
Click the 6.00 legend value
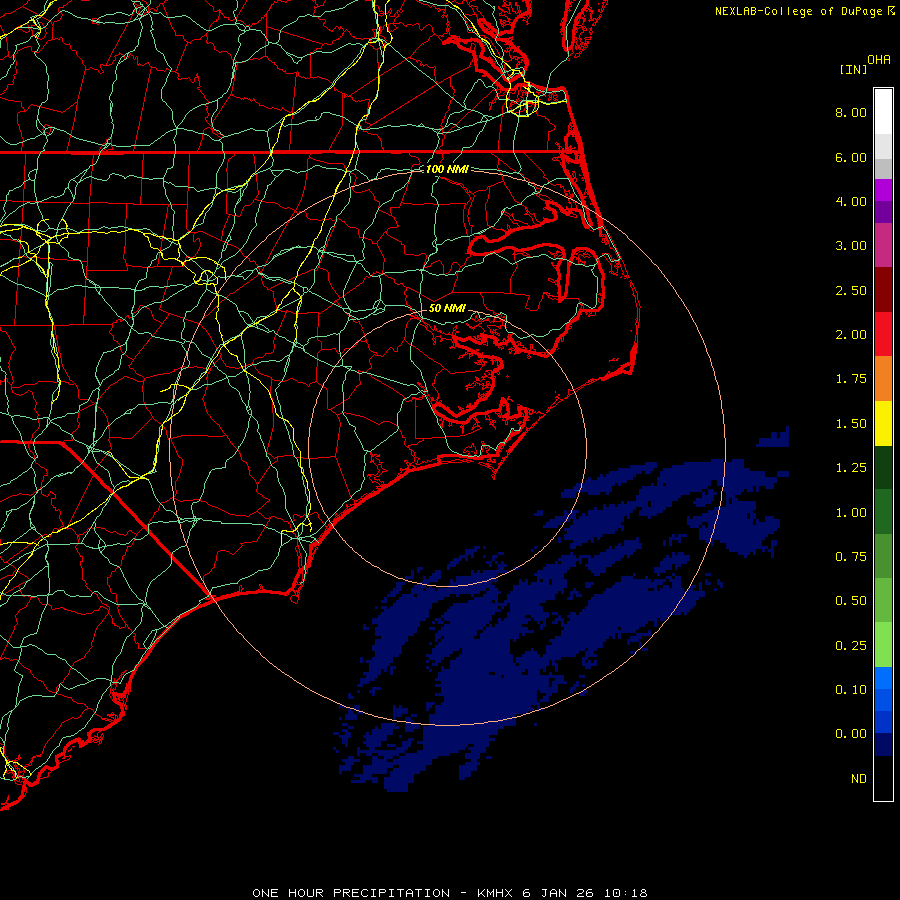[851, 157]
